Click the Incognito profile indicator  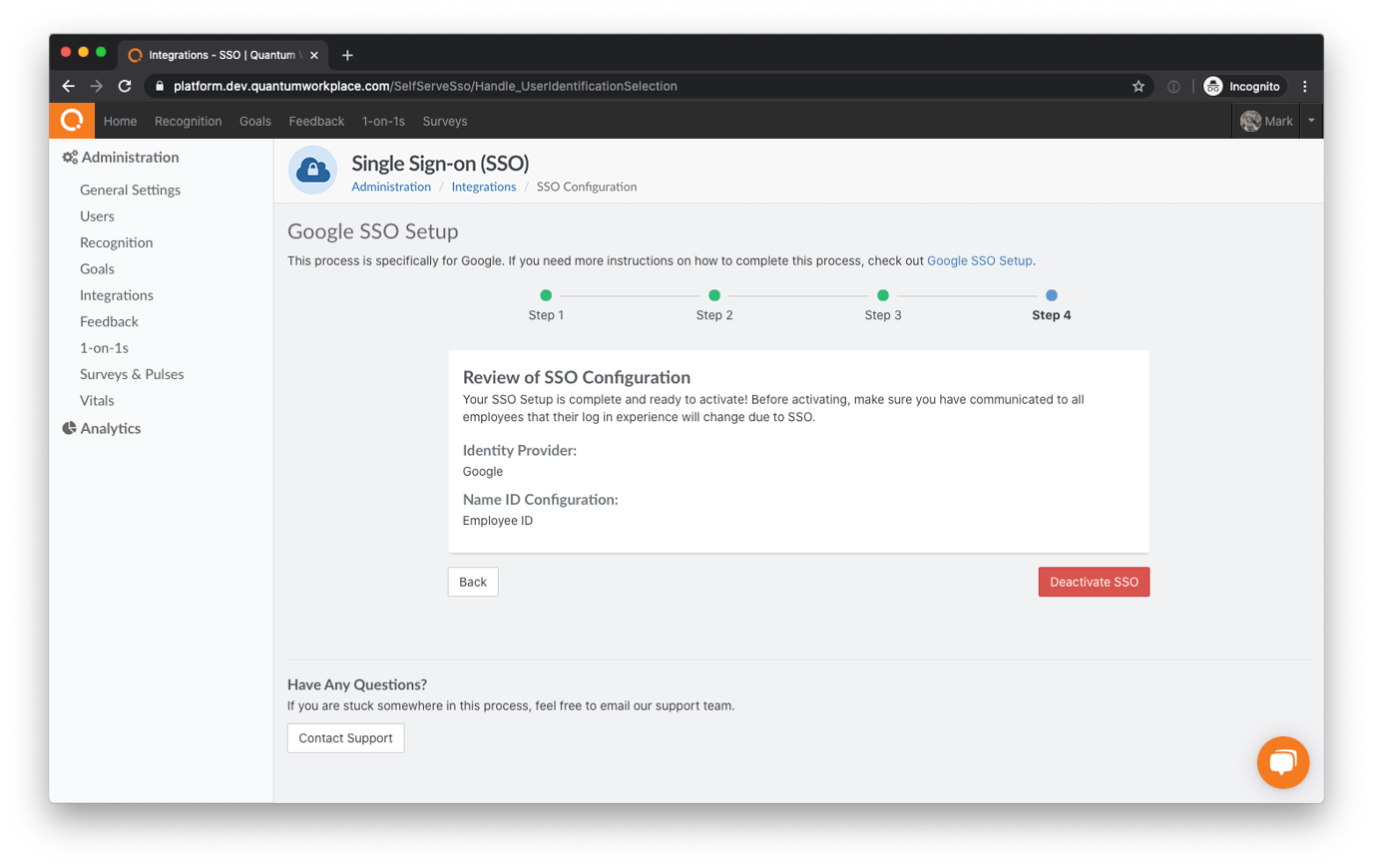[x=1242, y=86]
